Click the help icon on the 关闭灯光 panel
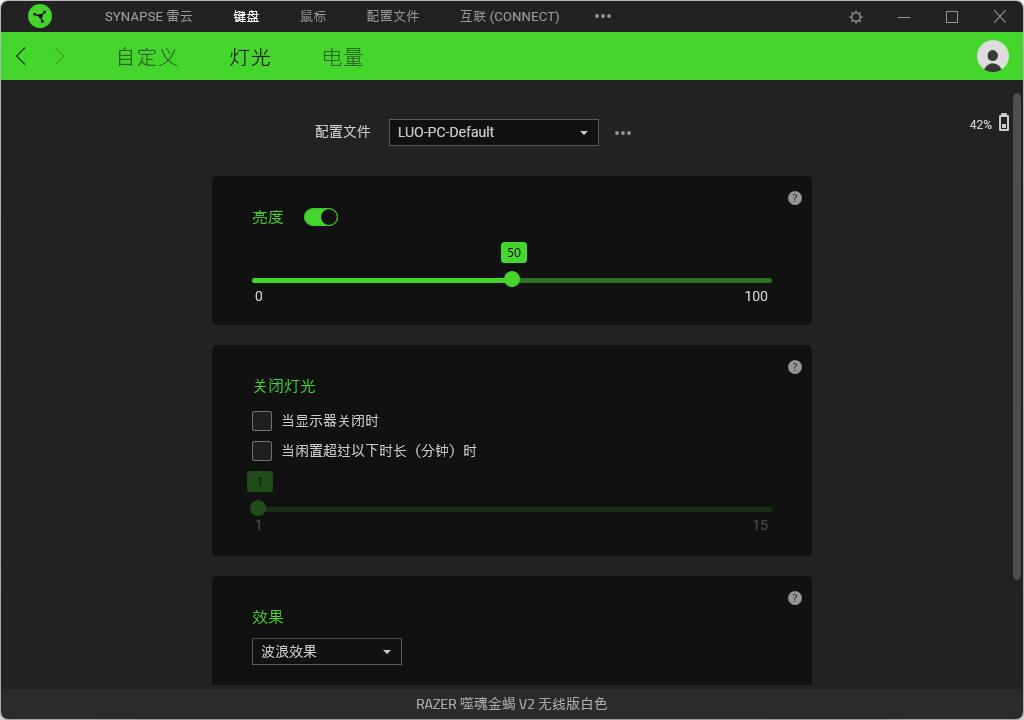Screen dimensions: 1024x720 click(x=794, y=367)
